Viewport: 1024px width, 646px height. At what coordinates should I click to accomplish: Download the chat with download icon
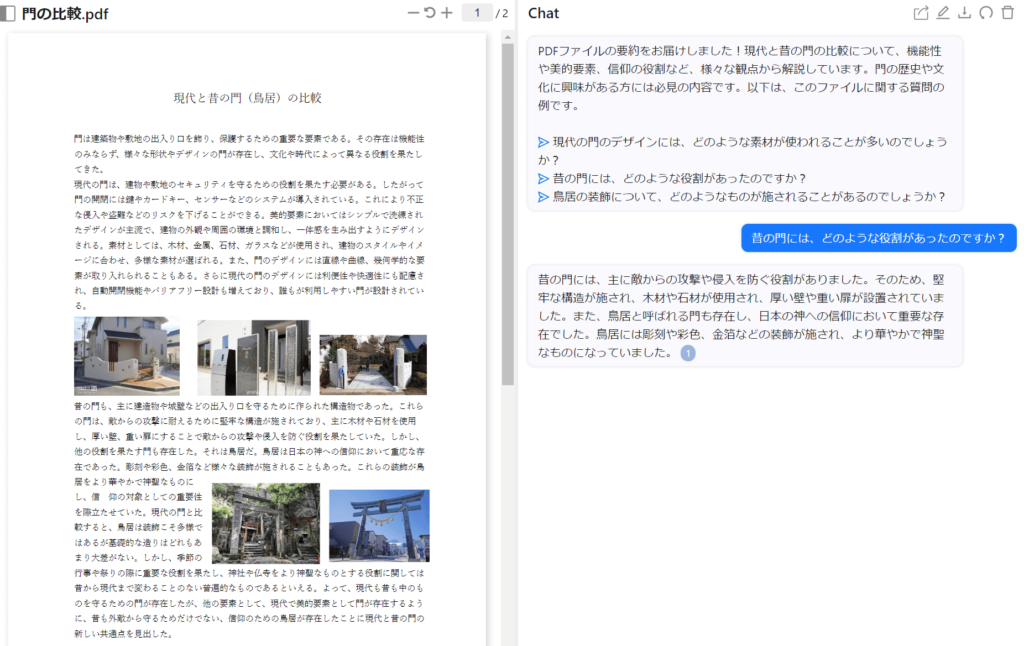(964, 13)
